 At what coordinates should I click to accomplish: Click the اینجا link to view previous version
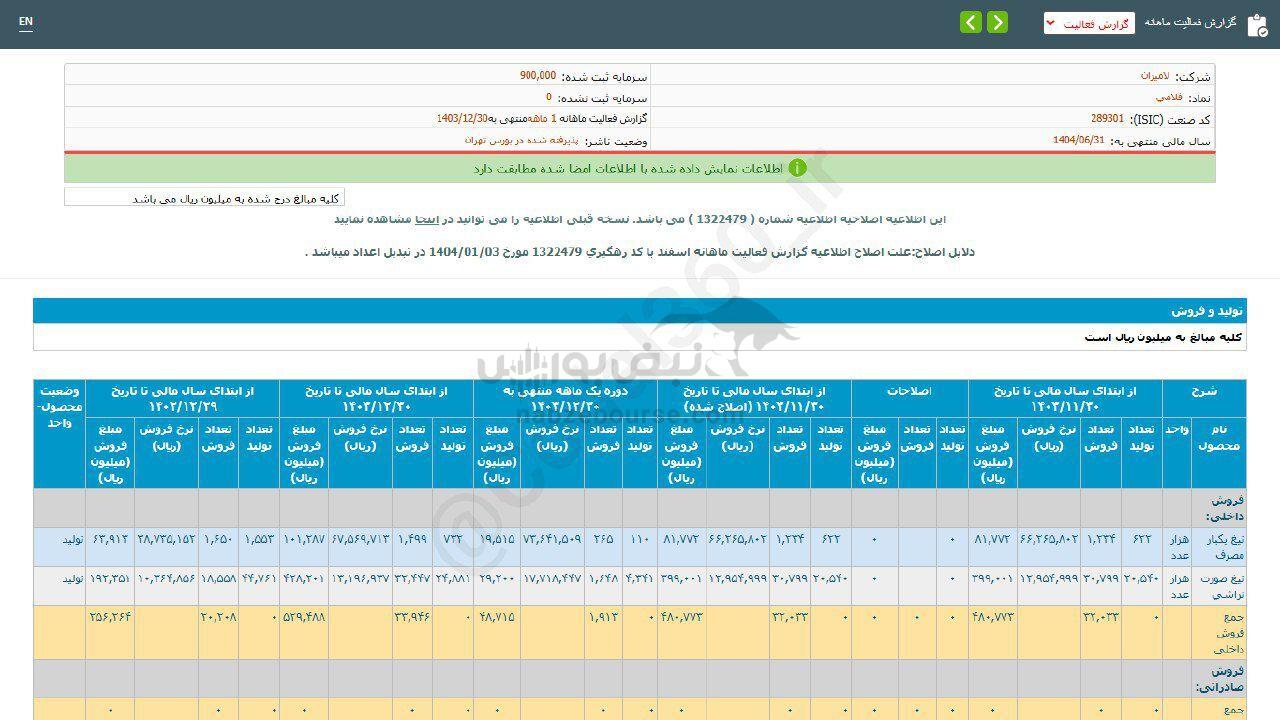pyautogui.click(x=427, y=218)
